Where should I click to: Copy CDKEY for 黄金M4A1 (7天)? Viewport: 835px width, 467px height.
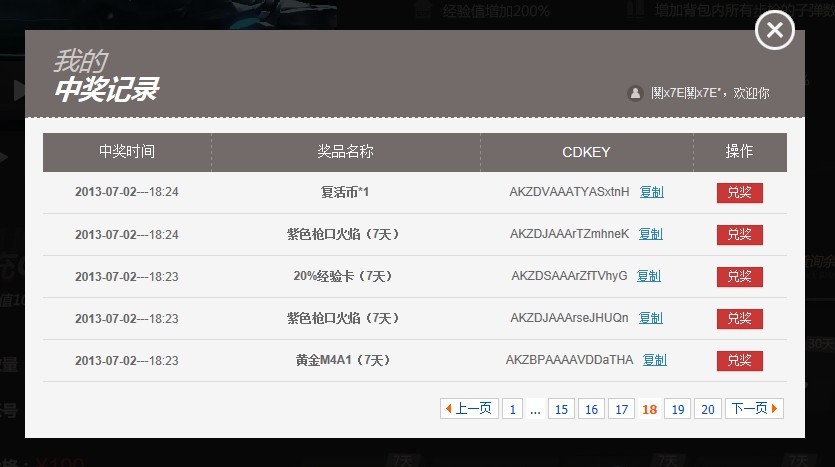pyautogui.click(x=654, y=360)
